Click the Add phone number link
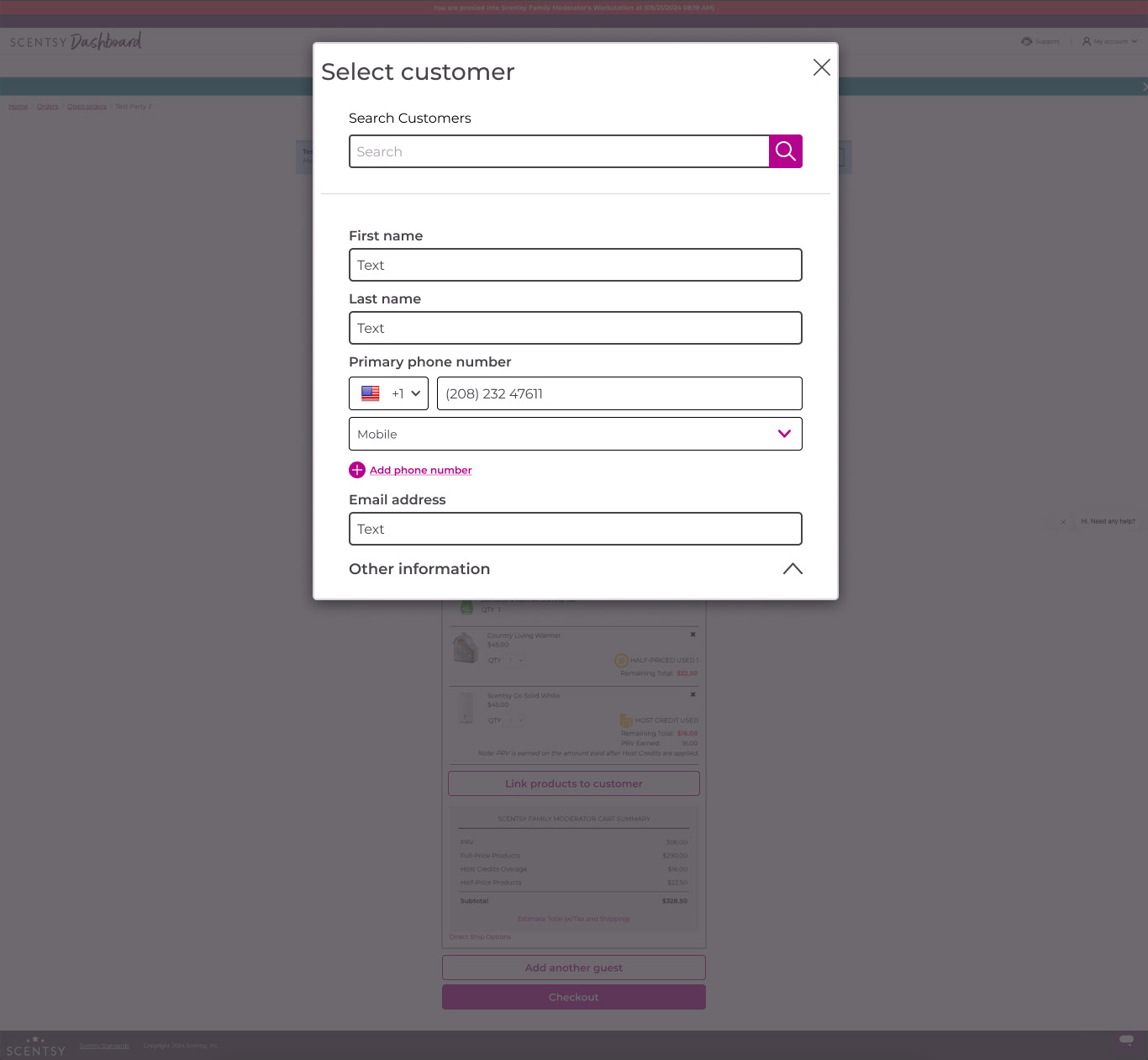1148x1060 pixels. coord(421,470)
